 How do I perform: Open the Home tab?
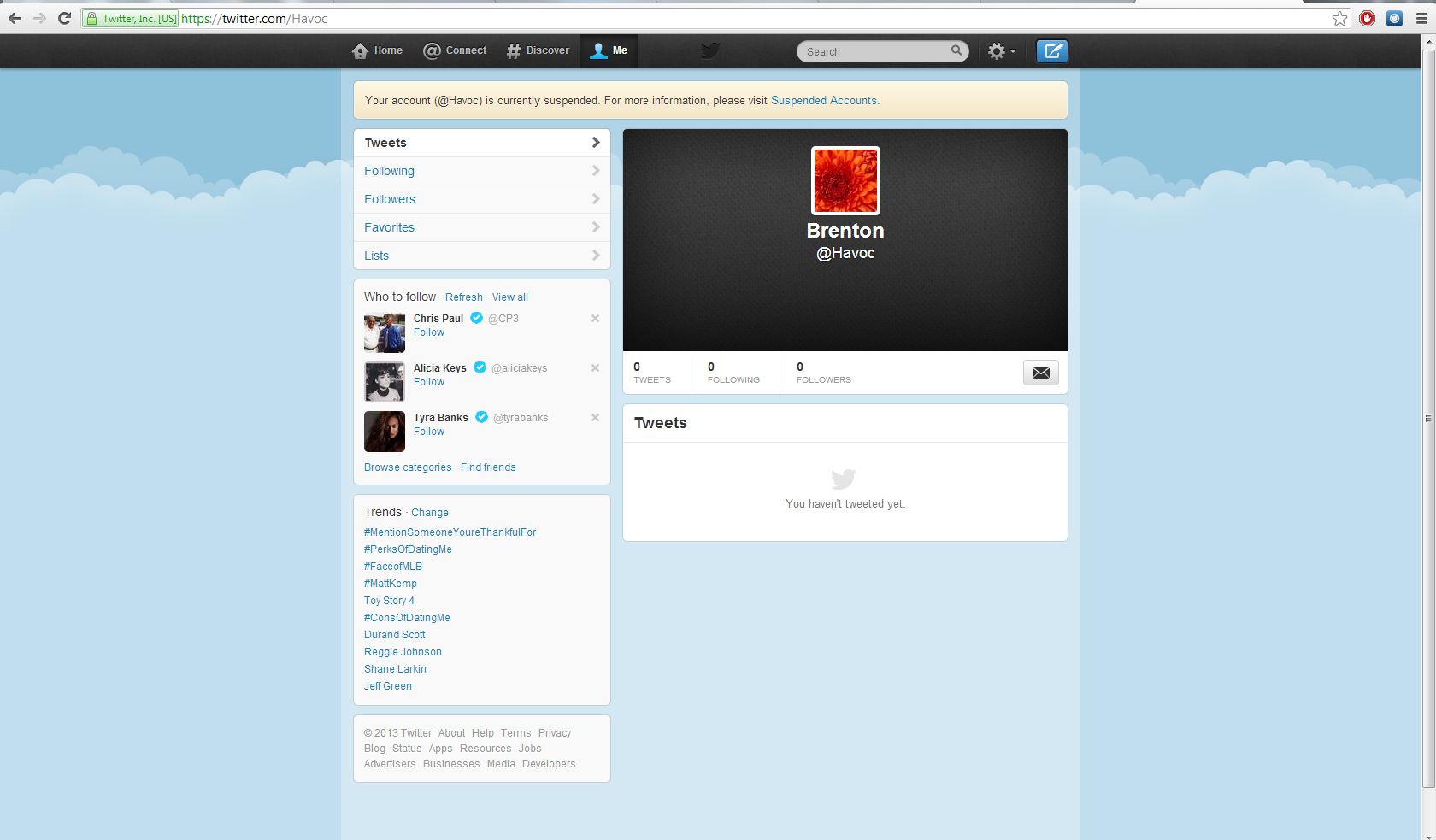pyautogui.click(x=377, y=50)
